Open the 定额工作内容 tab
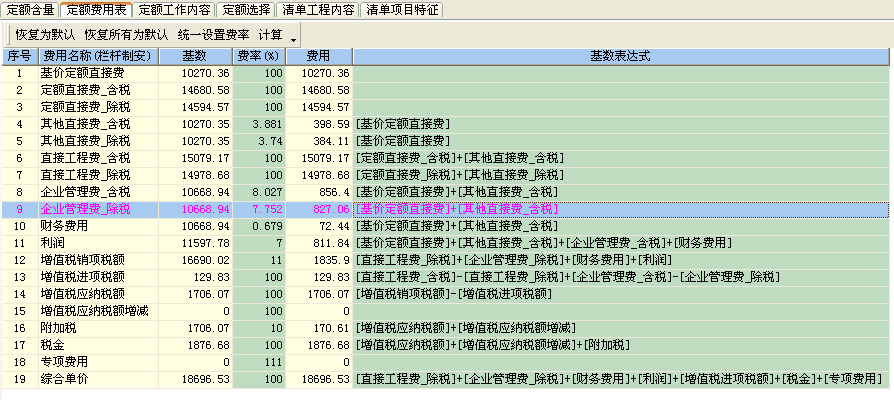The height and width of the screenshot is (400, 894). (173, 9)
